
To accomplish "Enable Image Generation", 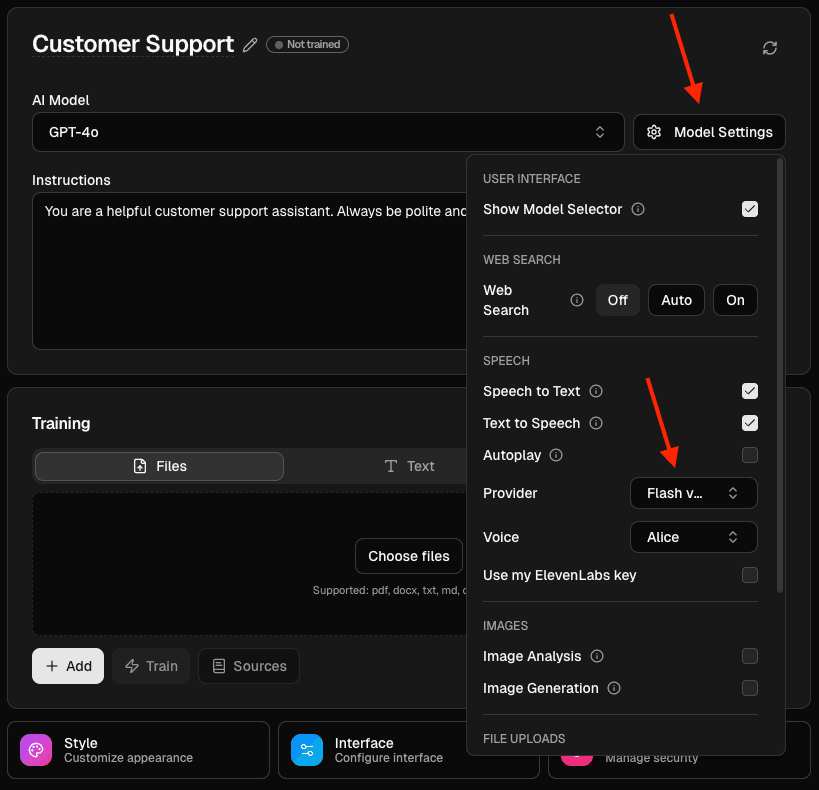I will pos(750,688).
